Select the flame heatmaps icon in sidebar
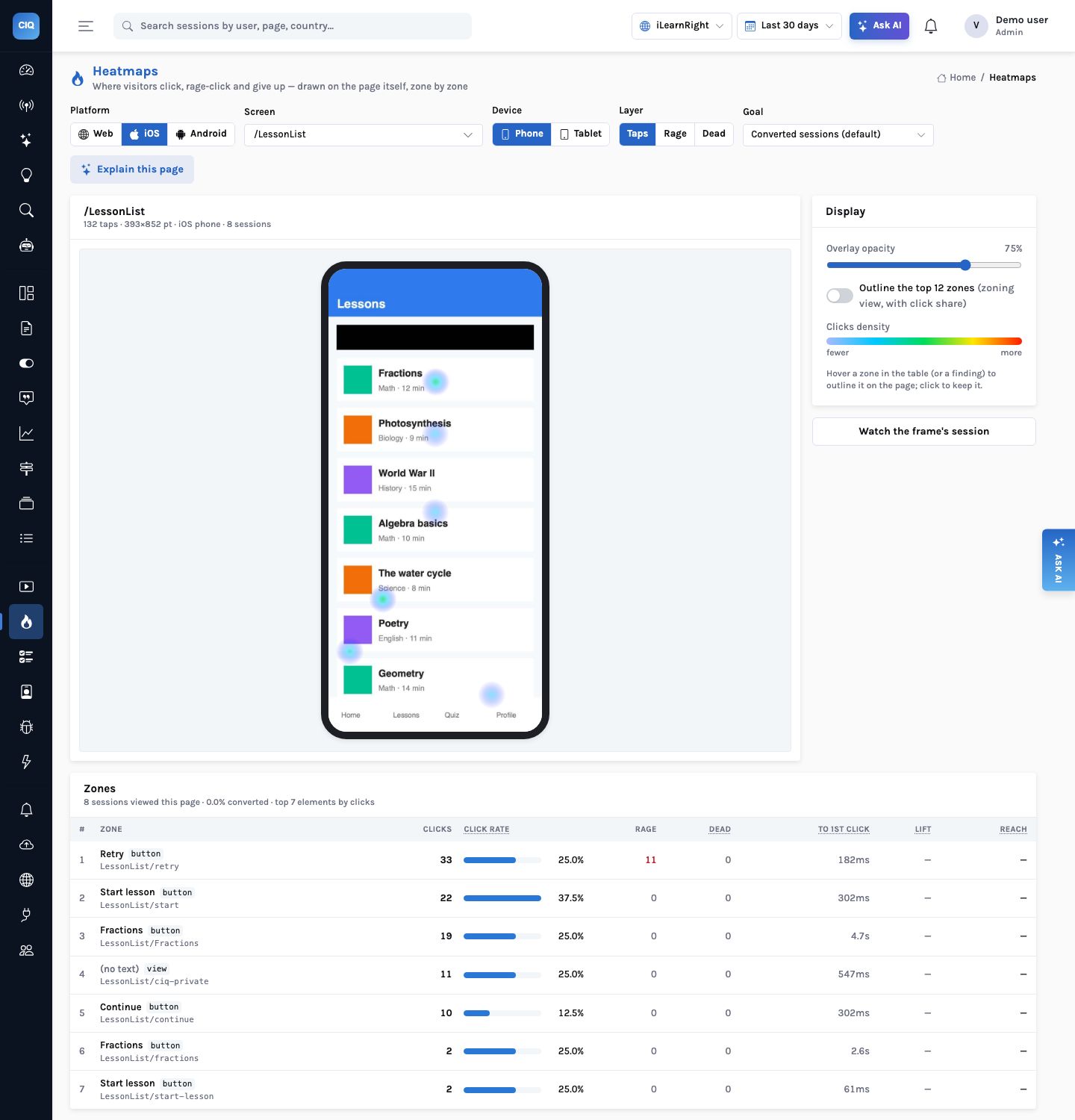The height and width of the screenshot is (1120, 1075). coord(26,622)
